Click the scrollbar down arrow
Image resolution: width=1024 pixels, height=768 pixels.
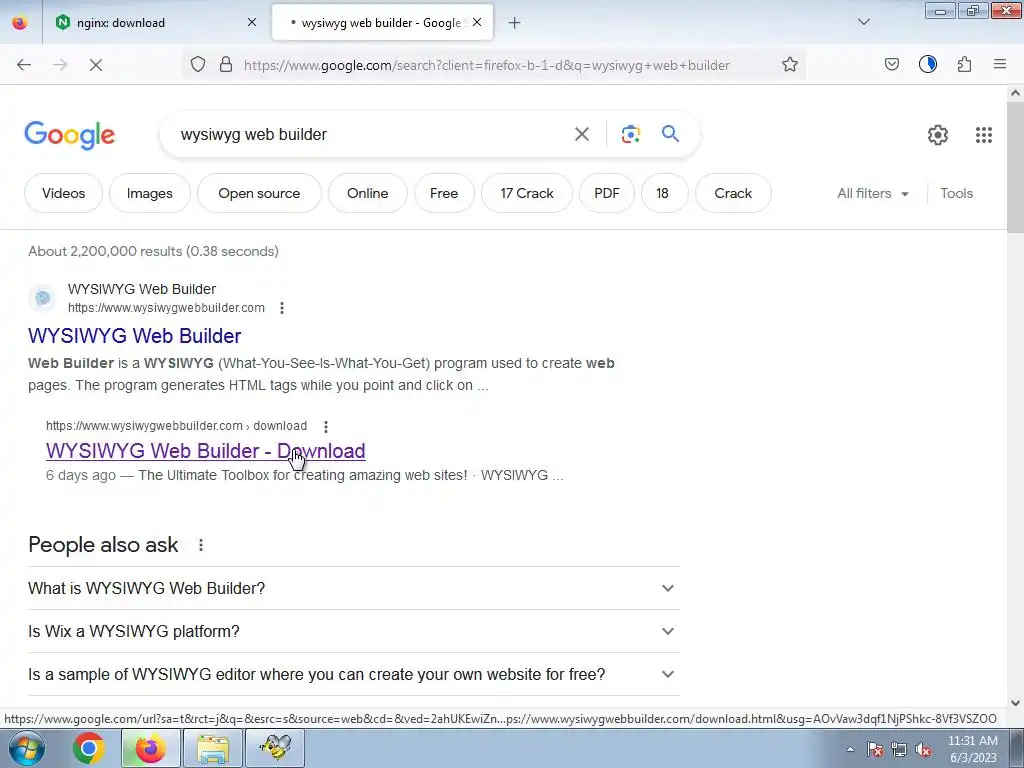pyautogui.click(x=1015, y=703)
